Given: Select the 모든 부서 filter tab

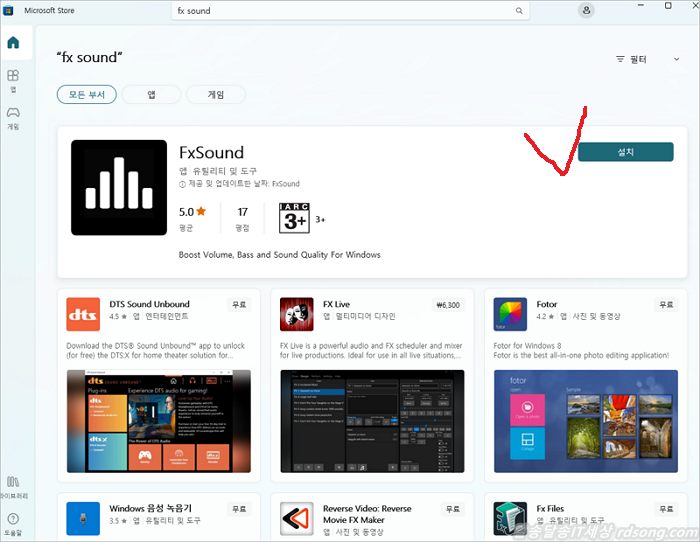Looking at the screenshot, I should point(87,95).
